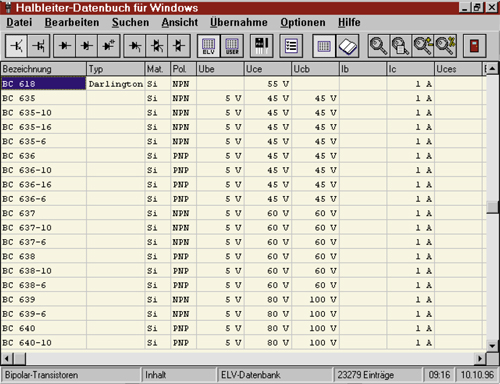This screenshot has height=384, width=500.
Task: Click the Pol. column header
Action: click(183, 69)
